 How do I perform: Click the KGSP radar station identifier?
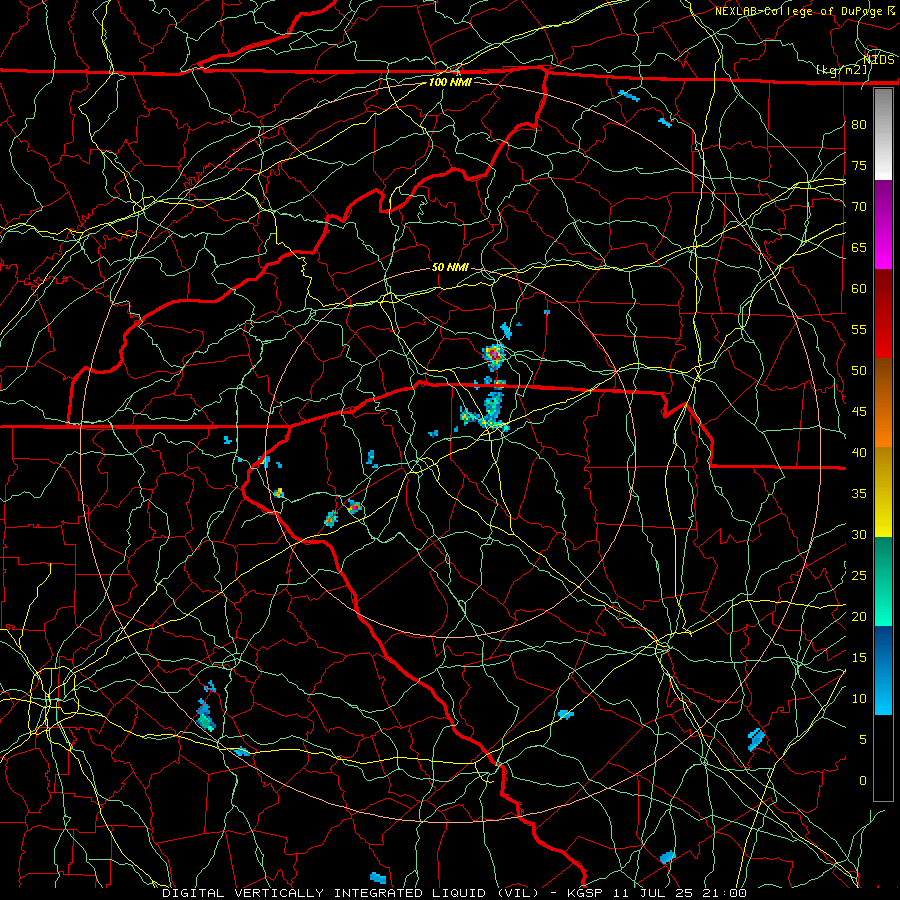587,893
